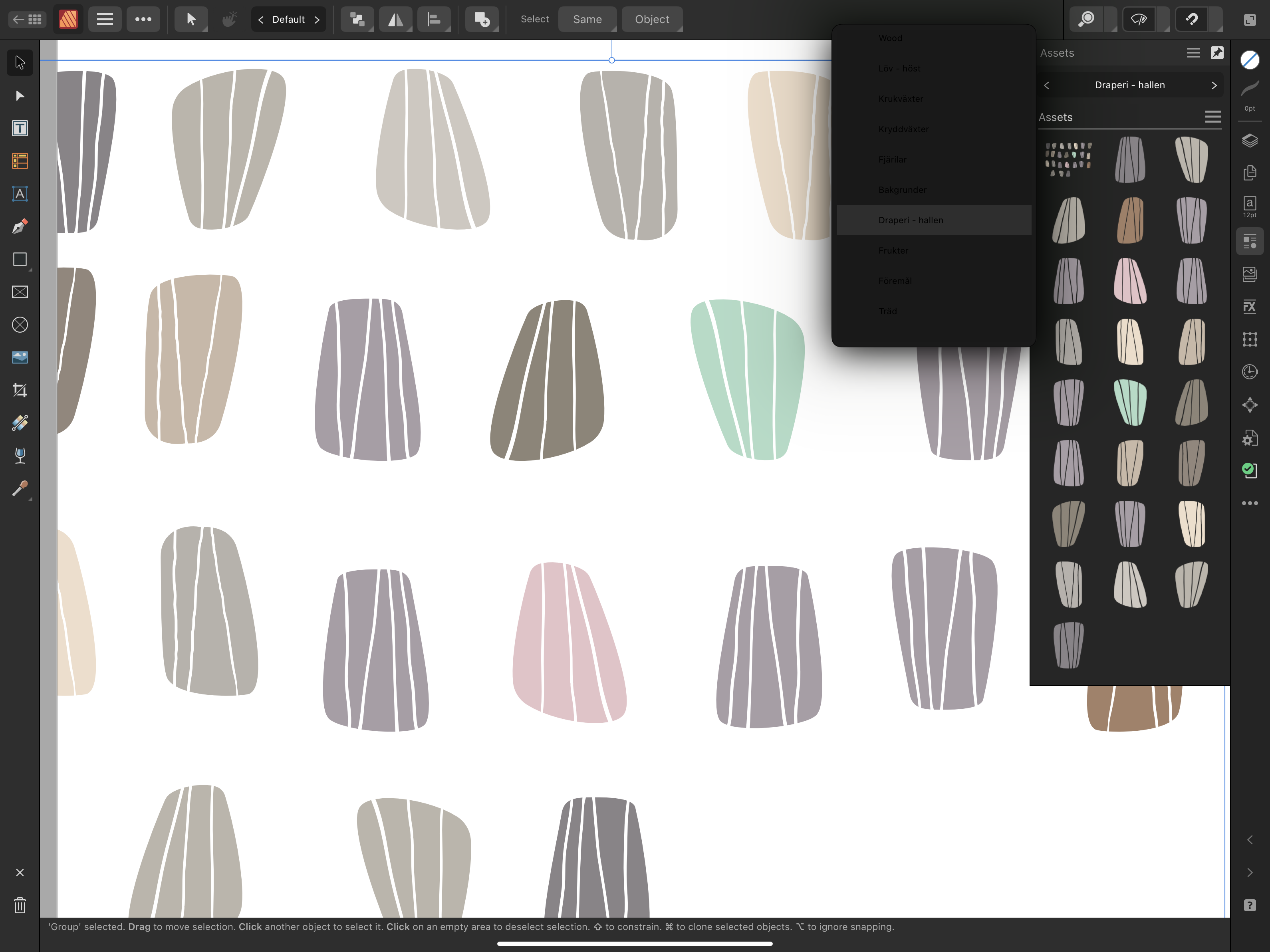Toggle the snapping magnet button
Image resolution: width=1270 pixels, height=952 pixels.
tap(1192, 20)
